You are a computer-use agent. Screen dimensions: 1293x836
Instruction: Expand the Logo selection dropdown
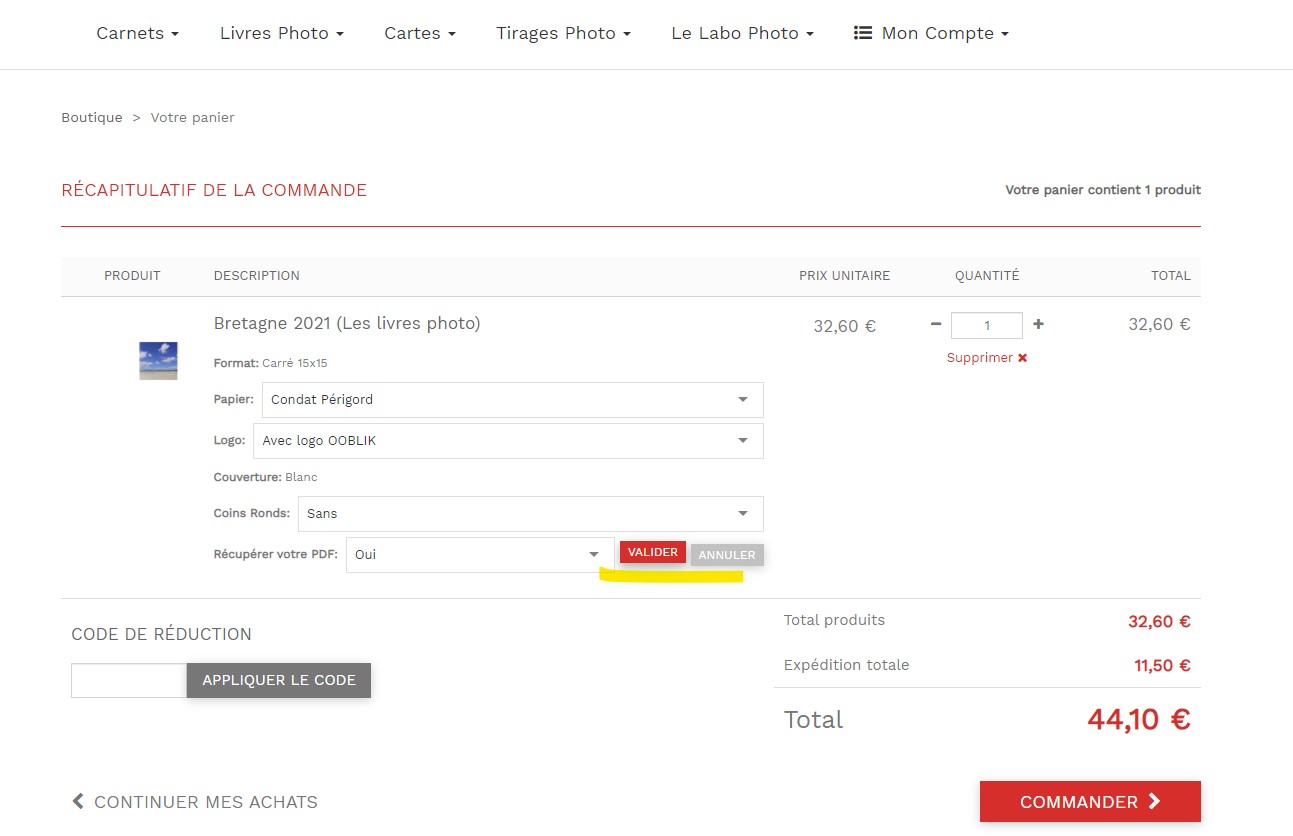[x=508, y=441]
